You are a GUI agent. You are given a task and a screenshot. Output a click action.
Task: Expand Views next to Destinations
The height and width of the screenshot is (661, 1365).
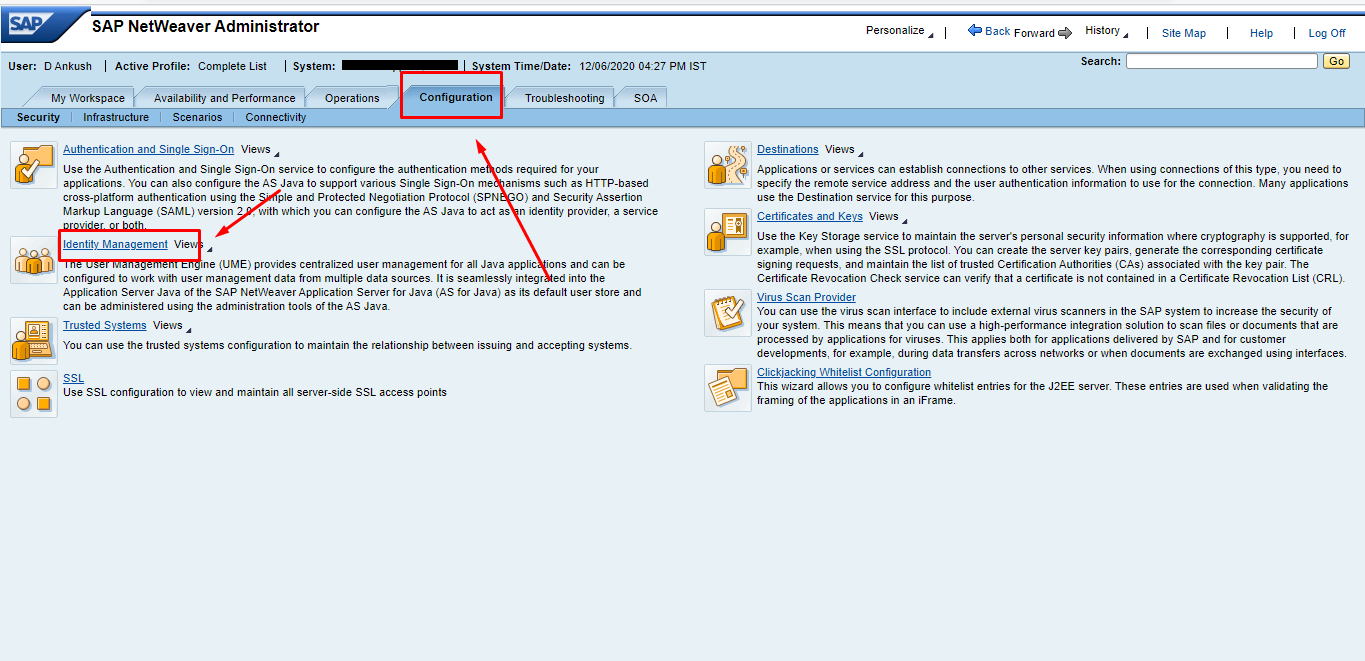coord(843,150)
